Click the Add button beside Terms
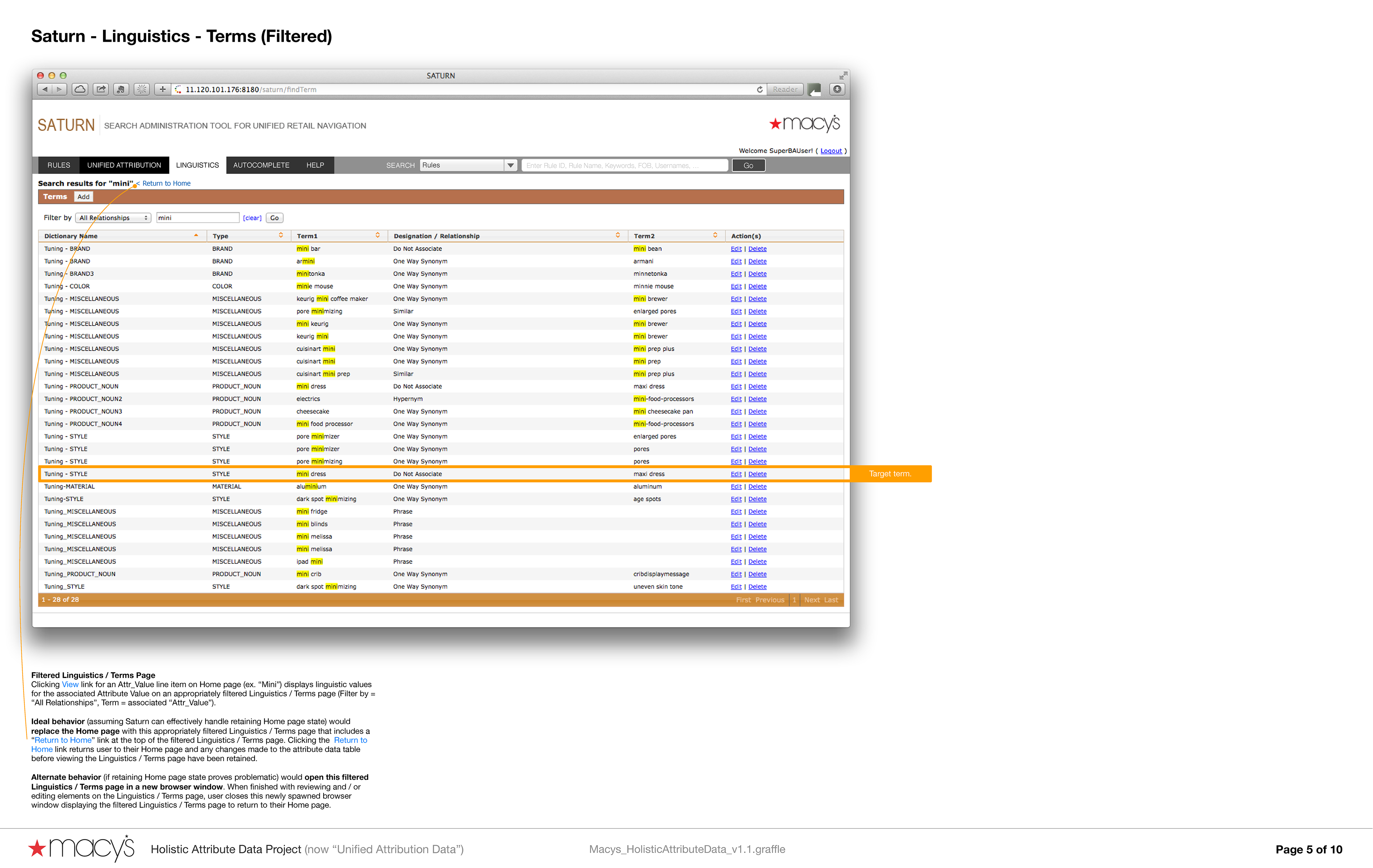This screenshot has height=868, width=1373. [x=83, y=197]
